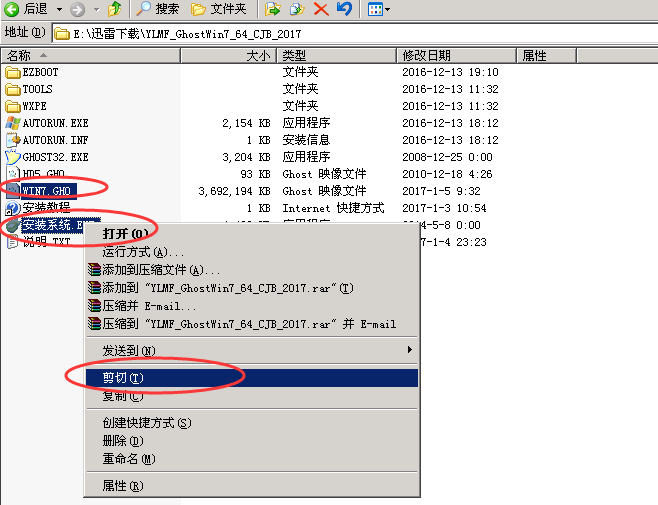The image size is (658, 505).
Task: Click the blue Undo arrow icon
Action: (x=345, y=9)
